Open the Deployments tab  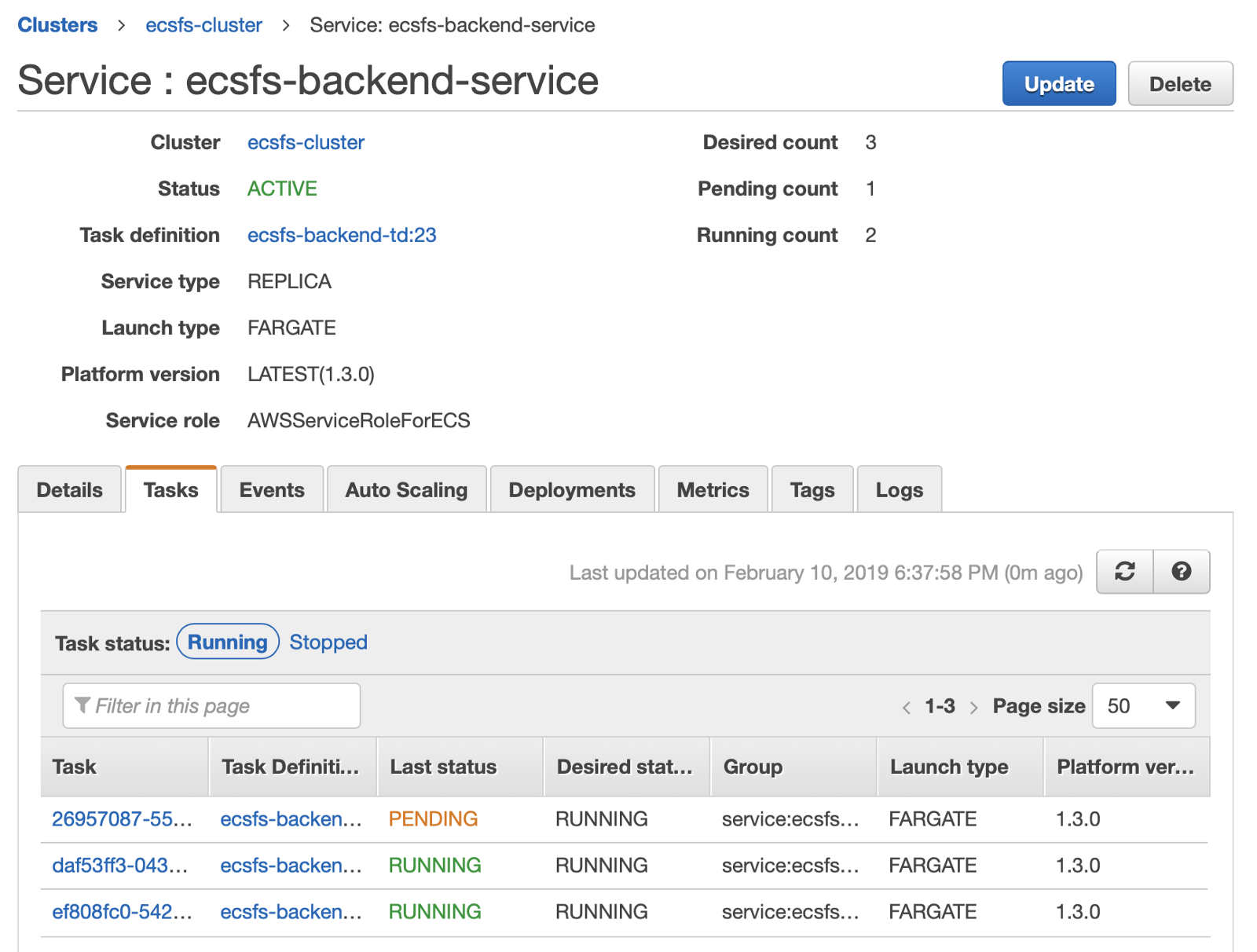tap(572, 490)
